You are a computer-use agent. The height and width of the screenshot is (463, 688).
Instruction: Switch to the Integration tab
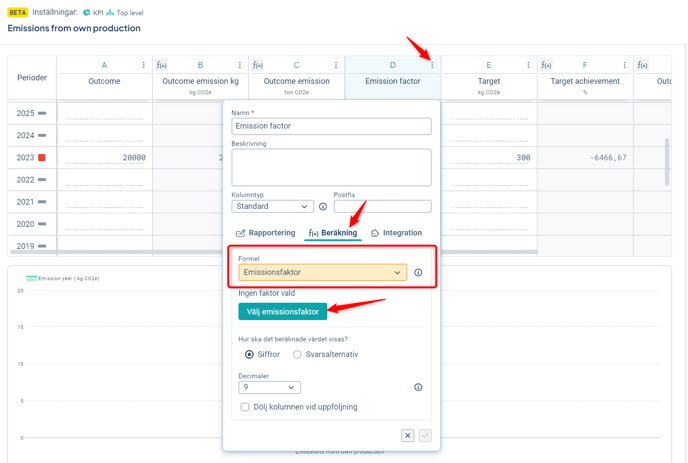pos(396,233)
